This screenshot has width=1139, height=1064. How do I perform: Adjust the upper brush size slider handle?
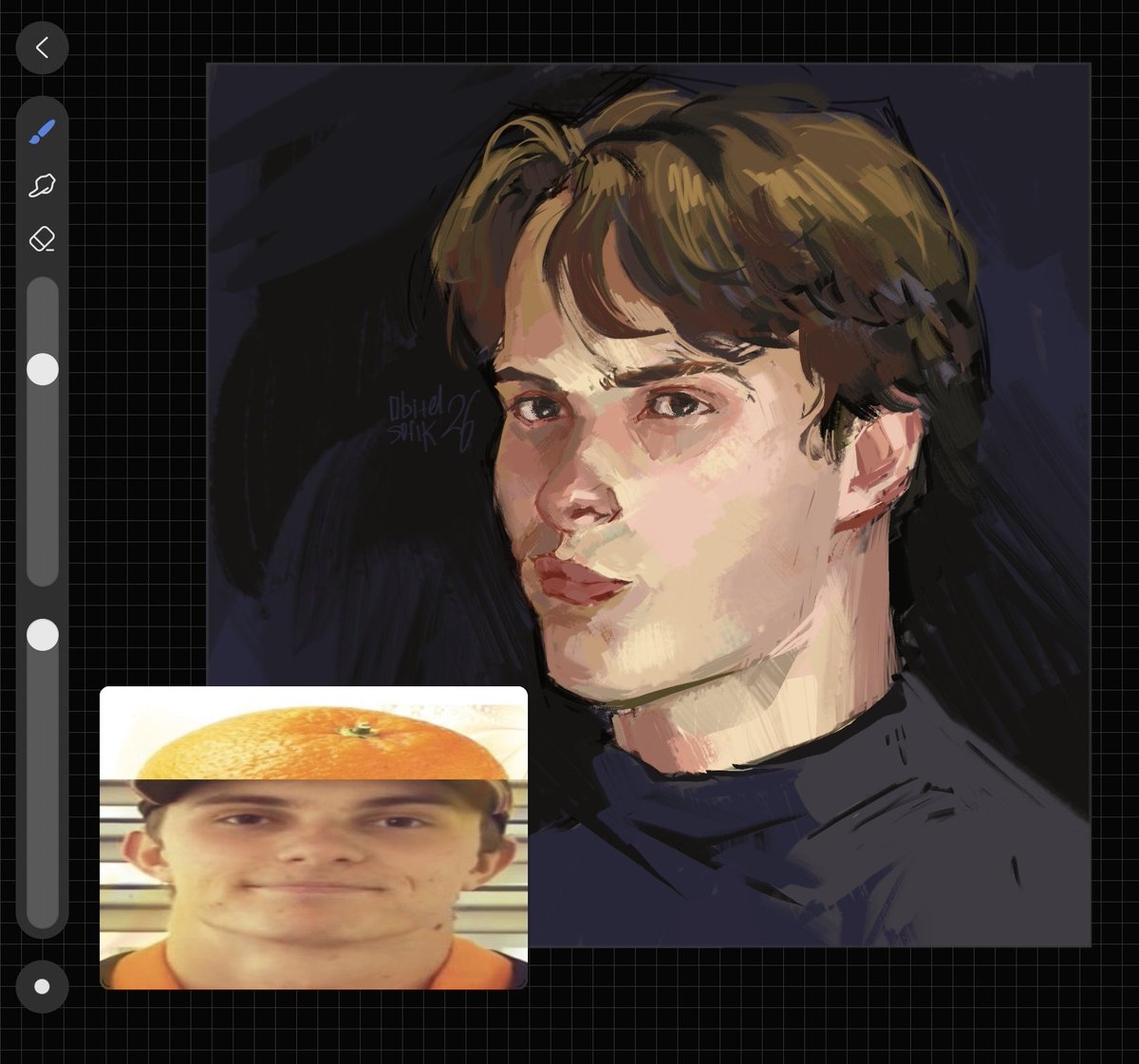[42, 369]
